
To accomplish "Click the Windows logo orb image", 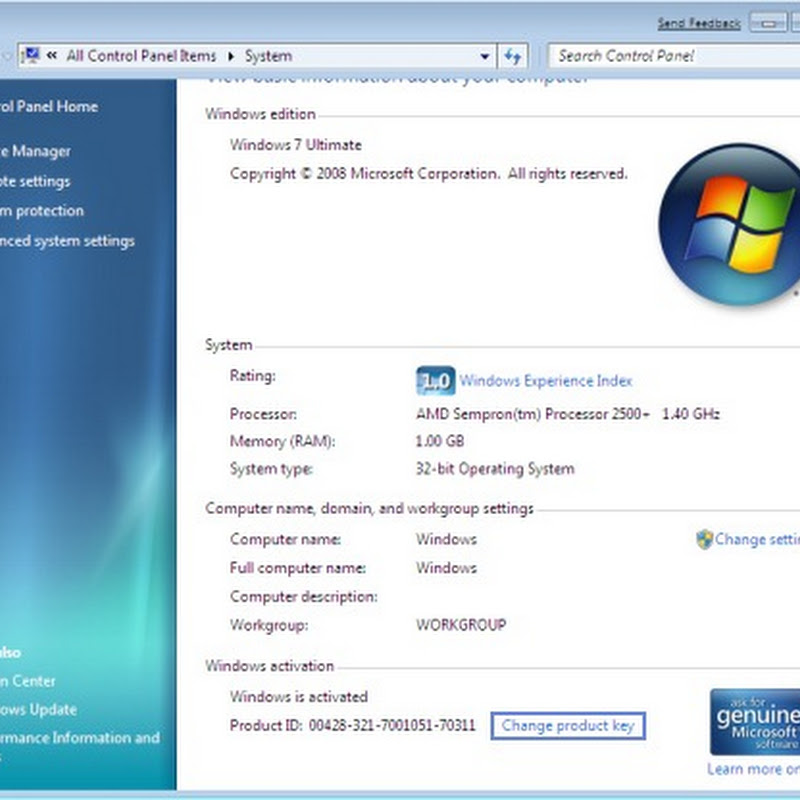I will click(730, 224).
